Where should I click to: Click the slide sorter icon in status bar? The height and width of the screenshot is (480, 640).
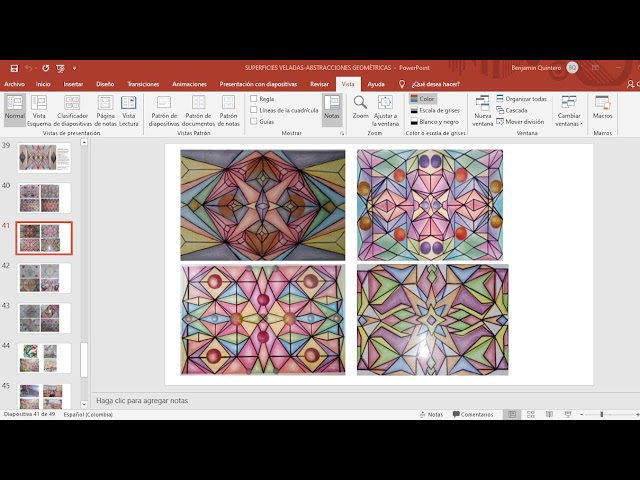tap(531, 414)
